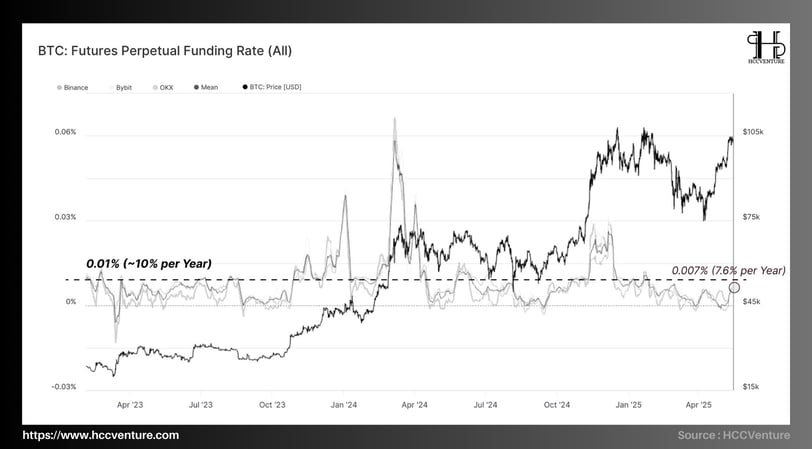
Task: Toggle the Binance legend dot
Action: click(60, 88)
